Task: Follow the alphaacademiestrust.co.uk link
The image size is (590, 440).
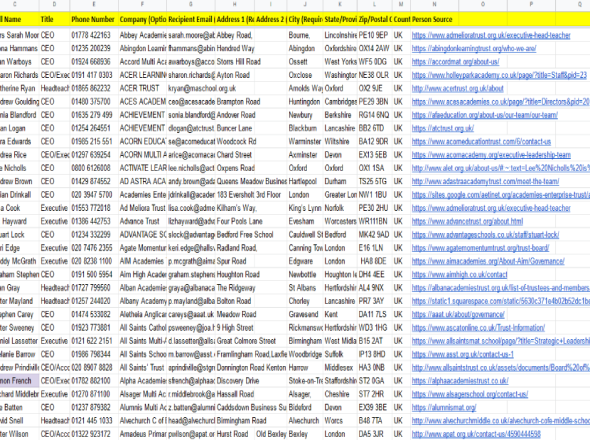Action: tap(460, 381)
